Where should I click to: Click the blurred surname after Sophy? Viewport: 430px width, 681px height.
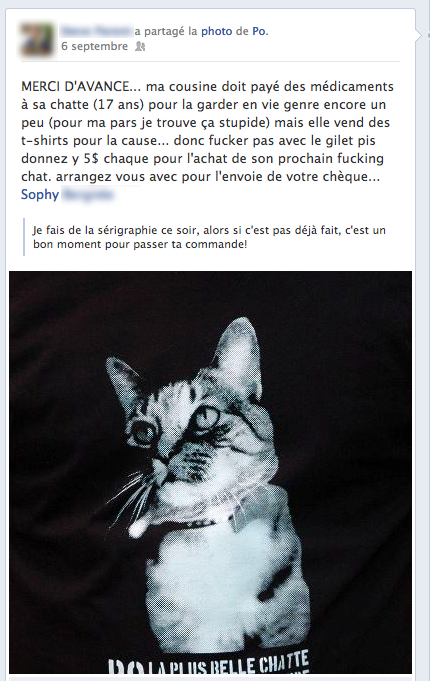click(x=88, y=195)
